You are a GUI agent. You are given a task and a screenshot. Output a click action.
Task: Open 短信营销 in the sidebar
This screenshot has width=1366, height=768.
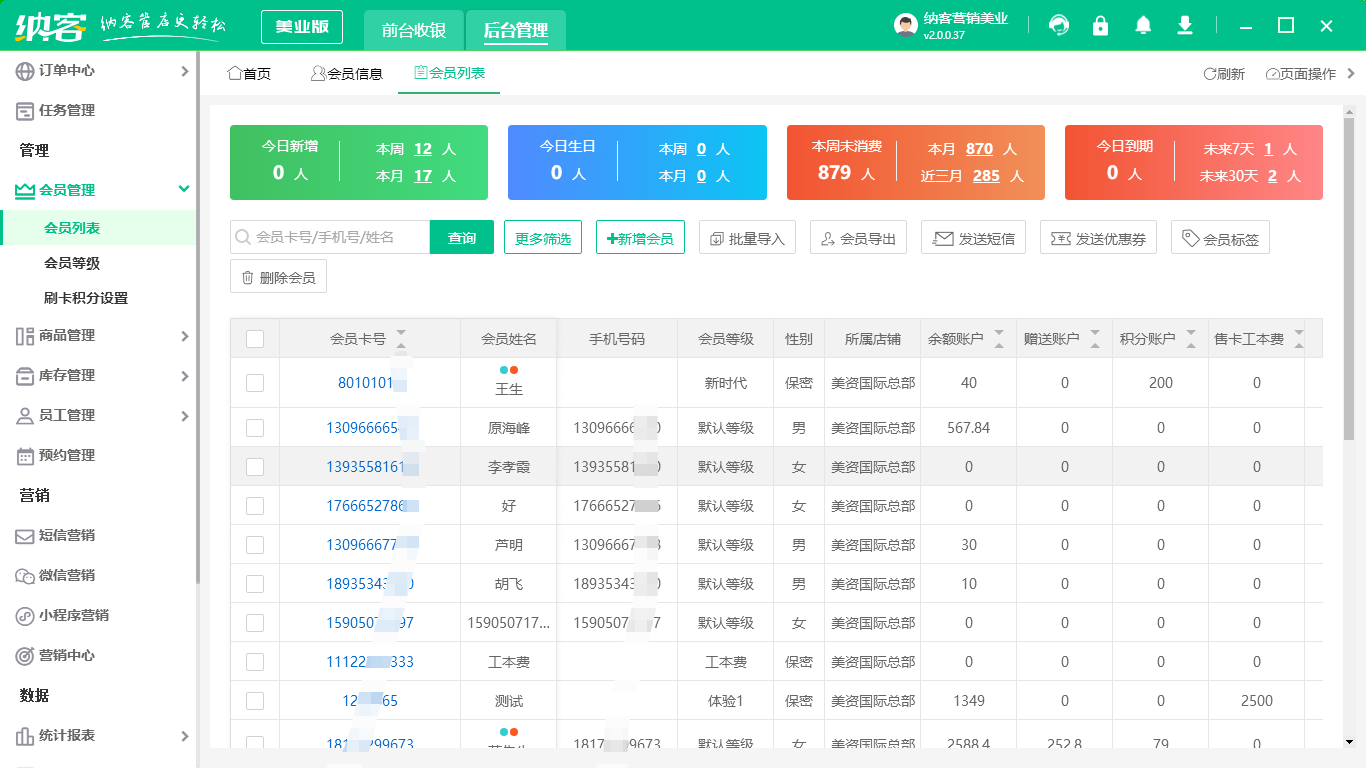(67, 535)
